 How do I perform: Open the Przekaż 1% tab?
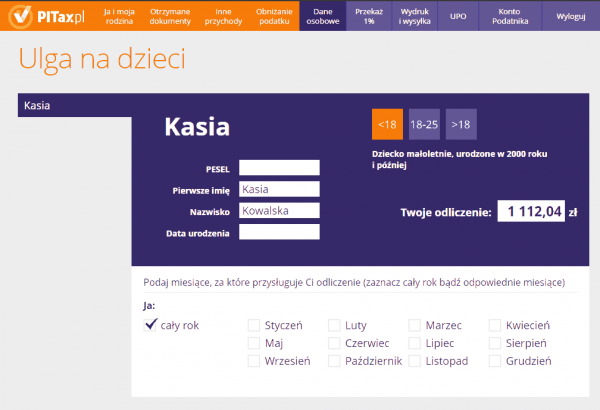coord(369,16)
